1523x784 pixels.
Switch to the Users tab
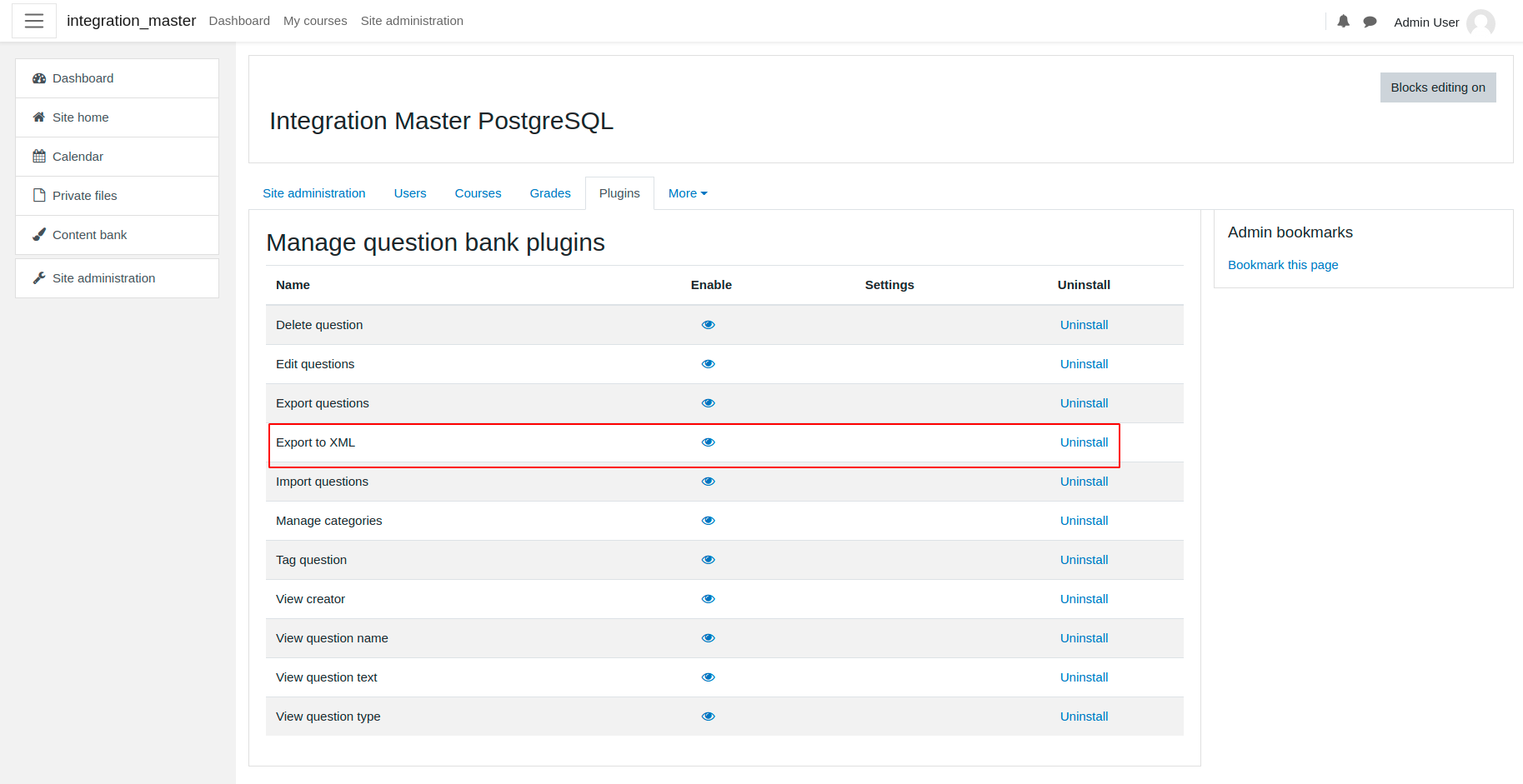pyautogui.click(x=410, y=193)
